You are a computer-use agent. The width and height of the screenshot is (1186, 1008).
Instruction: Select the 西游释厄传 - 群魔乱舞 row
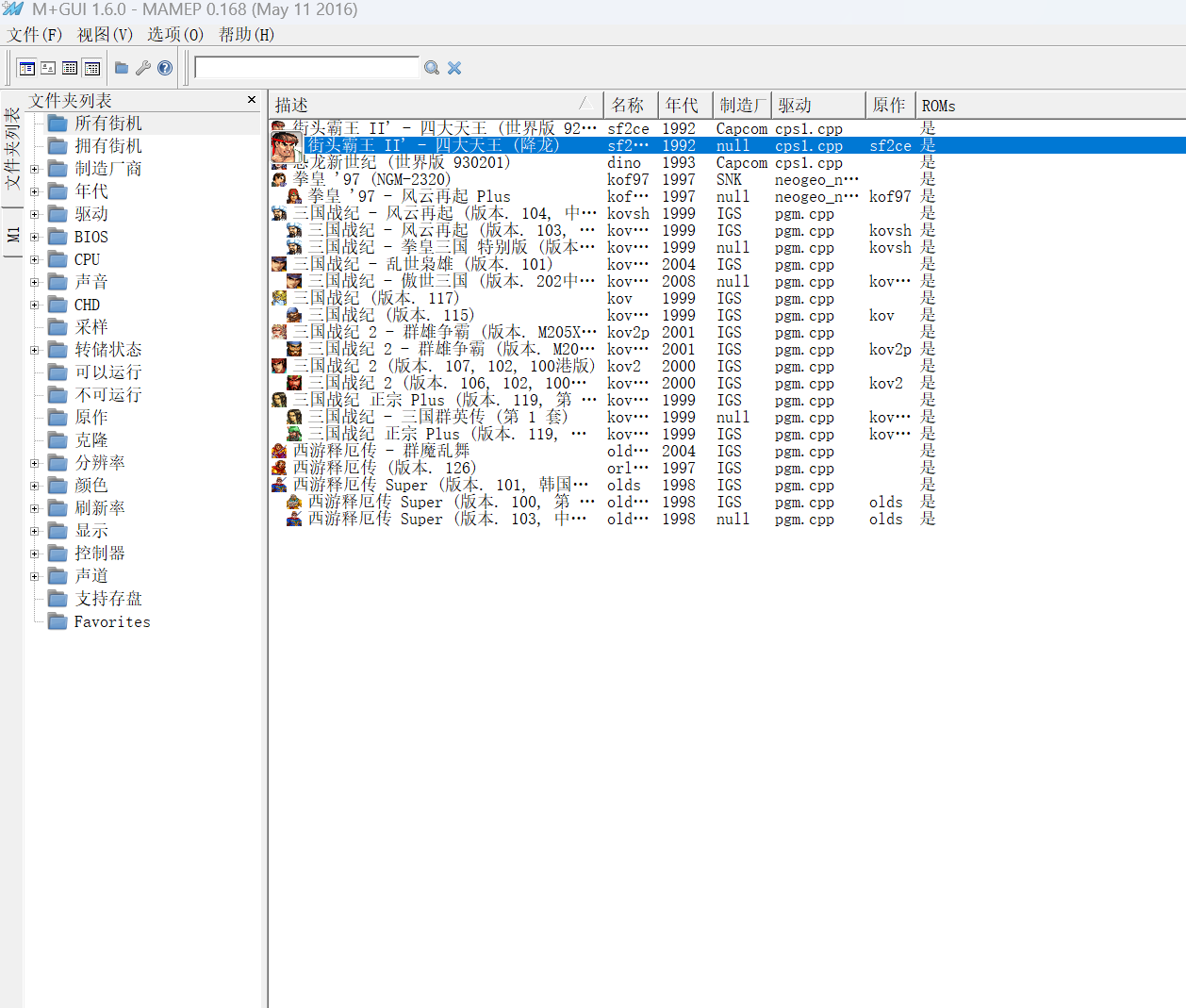click(603, 451)
